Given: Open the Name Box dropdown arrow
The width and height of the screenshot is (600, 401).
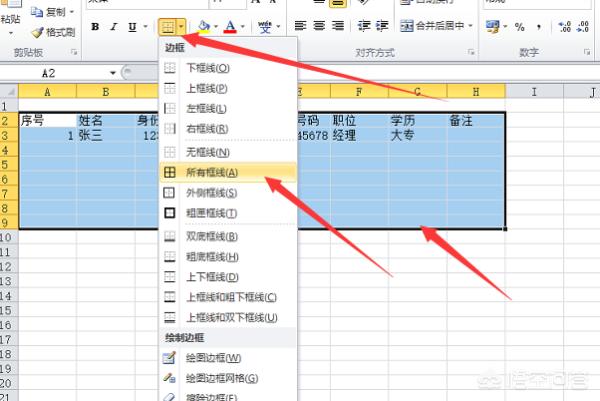Looking at the screenshot, I should 112,73.
